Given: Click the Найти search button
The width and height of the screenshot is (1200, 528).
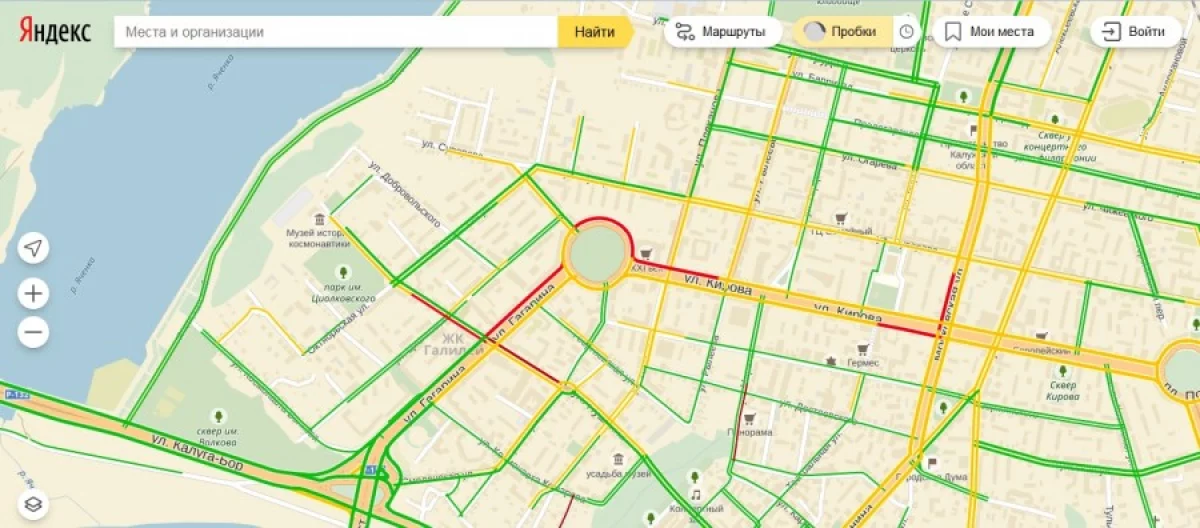Looking at the screenshot, I should pos(595,32).
